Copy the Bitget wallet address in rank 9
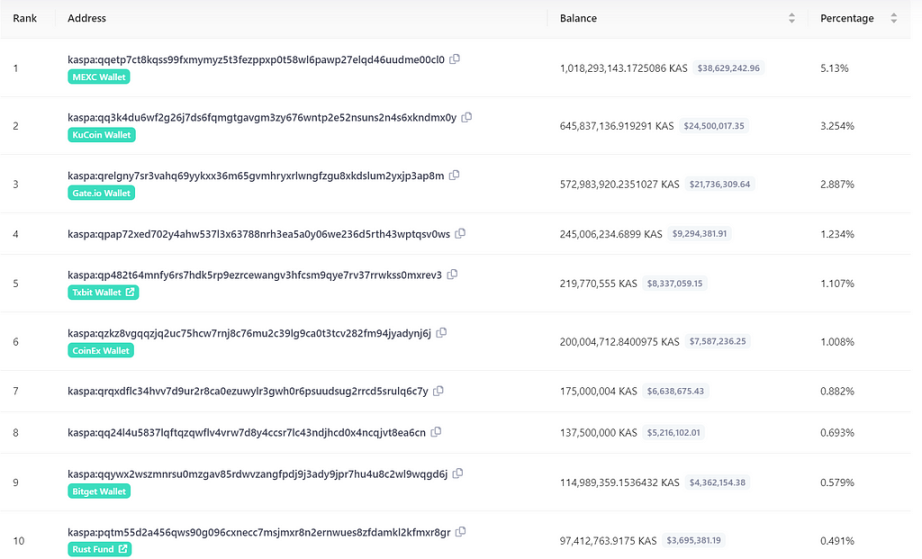Image resolution: width=922 pixels, height=559 pixels. click(x=457, y=474)
